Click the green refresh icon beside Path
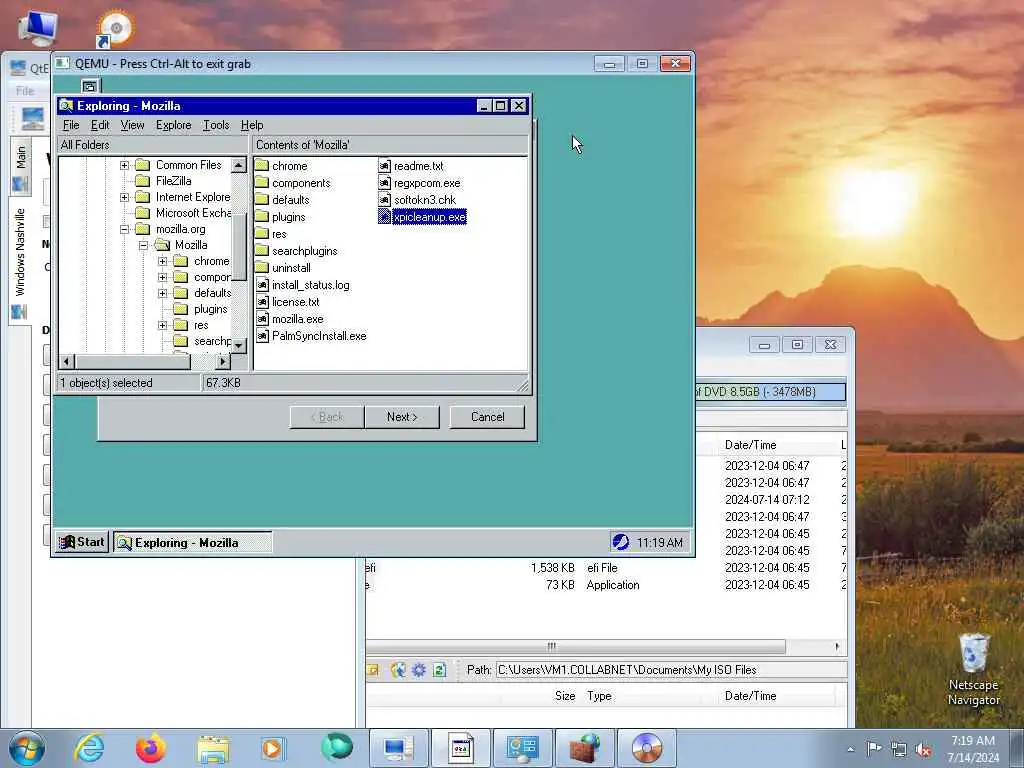The image size is (1024, 768). pos(440,670)
